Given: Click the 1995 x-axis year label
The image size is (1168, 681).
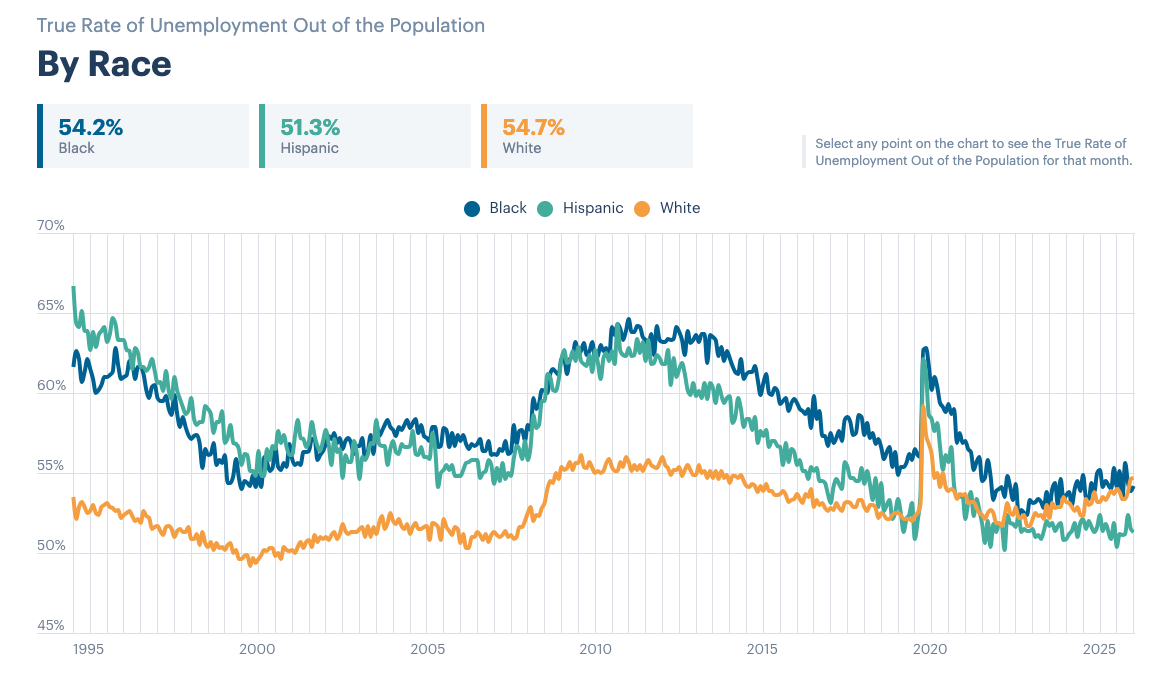Looking at the screenshot, I should pos(89,649).
